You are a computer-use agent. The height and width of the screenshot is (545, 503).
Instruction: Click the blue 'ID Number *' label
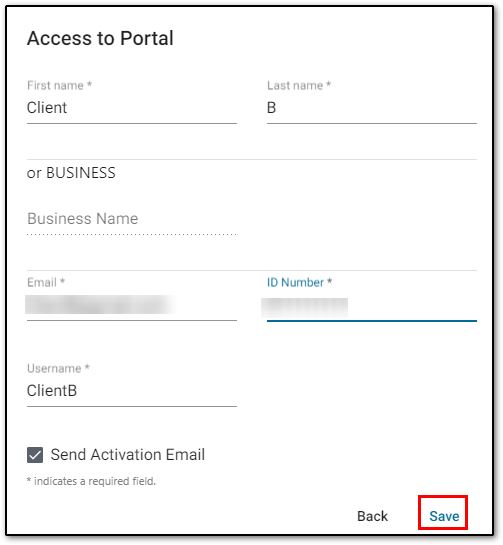299,282
